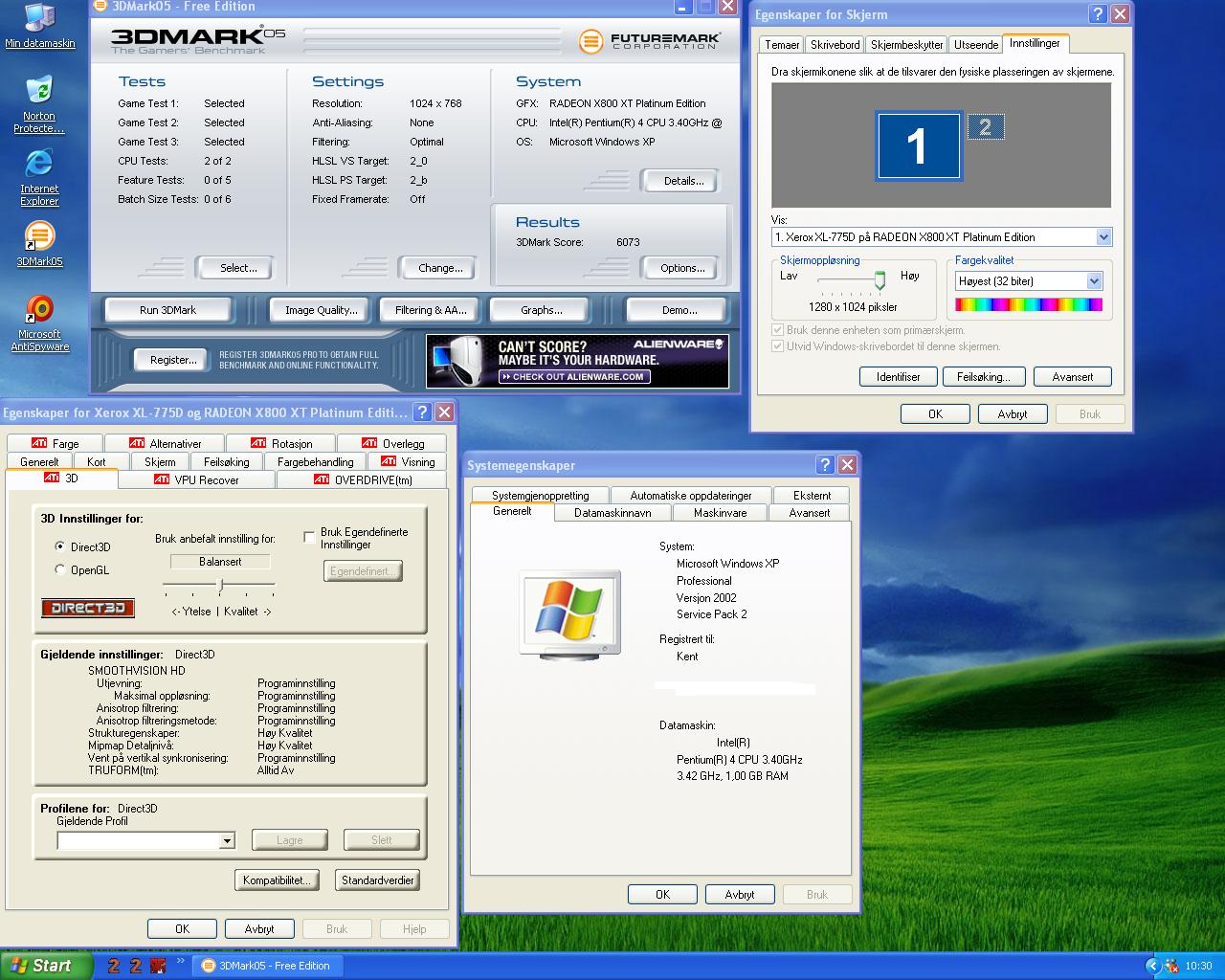Click Options under Results

682,268
